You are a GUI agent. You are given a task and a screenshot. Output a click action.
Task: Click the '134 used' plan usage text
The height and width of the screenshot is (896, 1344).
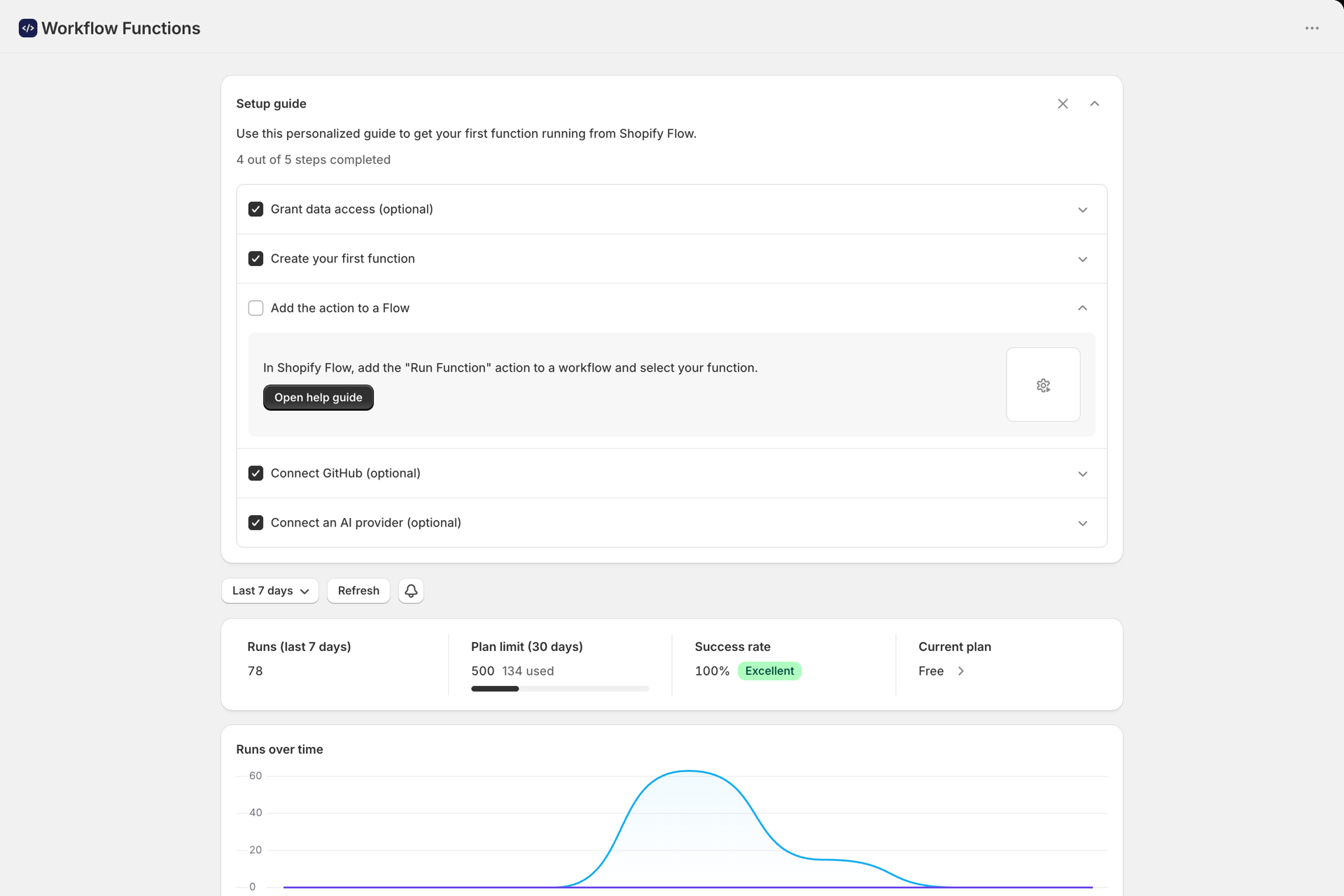(x=528, y=671)
